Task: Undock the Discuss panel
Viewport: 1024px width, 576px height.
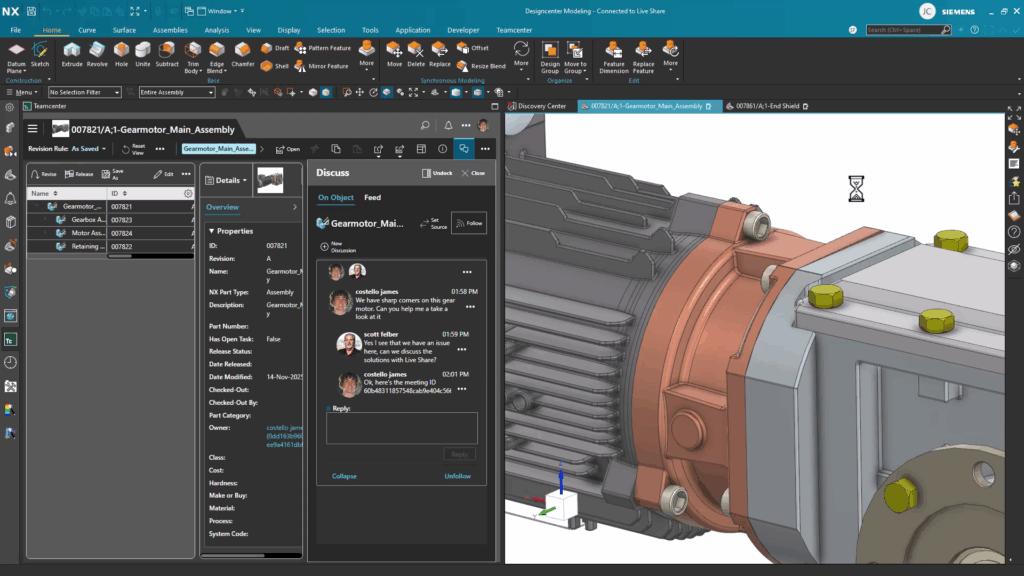Action: point(437,173)
